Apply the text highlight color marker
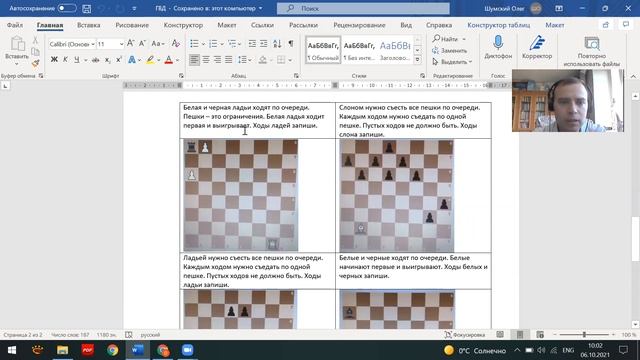The width and height of the screenshot is (640, 360). point(150,60)
